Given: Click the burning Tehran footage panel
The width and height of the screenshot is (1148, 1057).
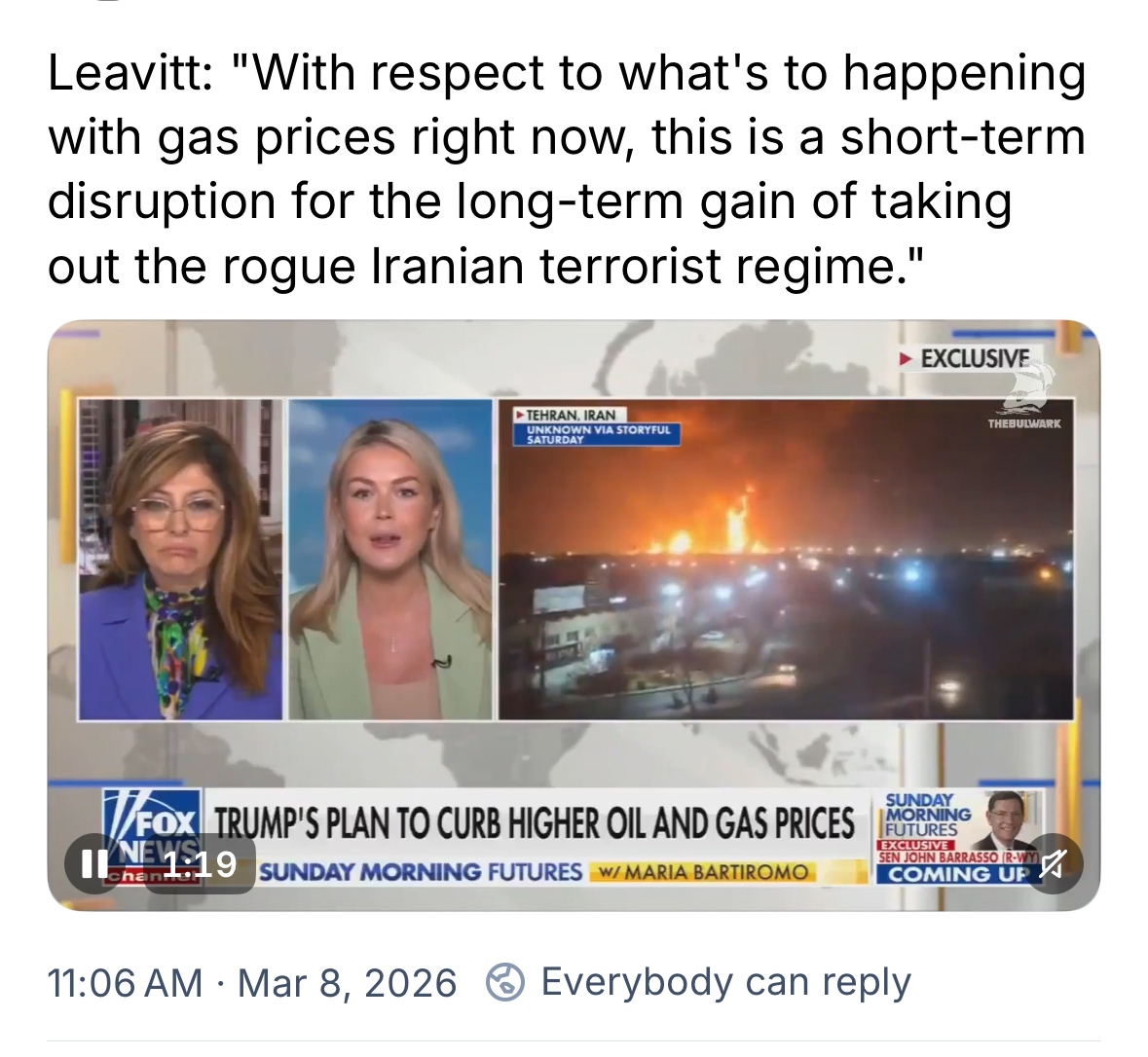Looking at the screenshot, I should (x=786, y=560).
